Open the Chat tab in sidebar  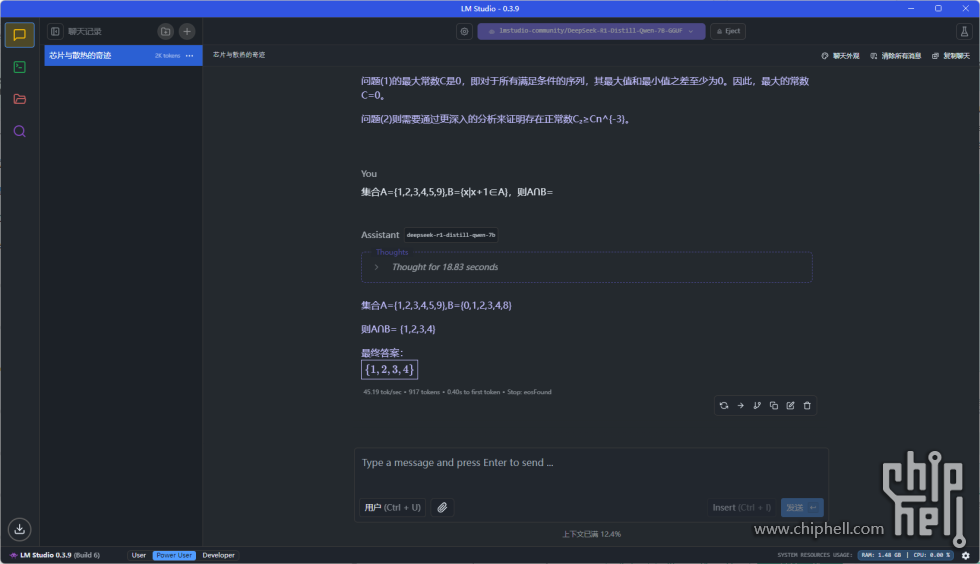click(19, 35)
